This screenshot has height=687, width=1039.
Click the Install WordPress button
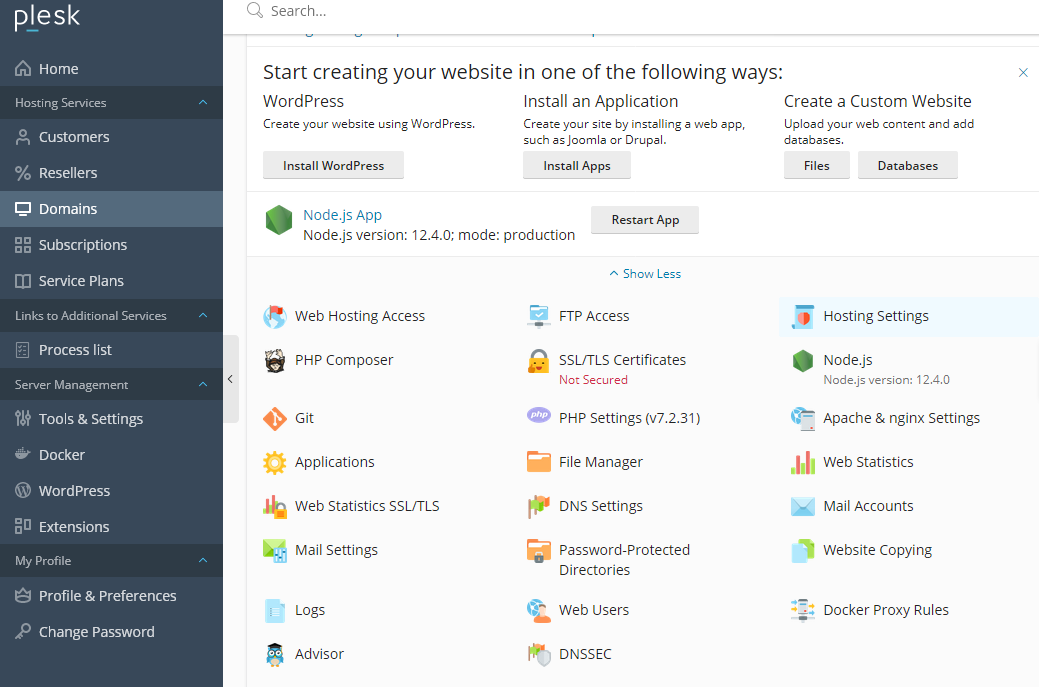[x=333, y=166]
